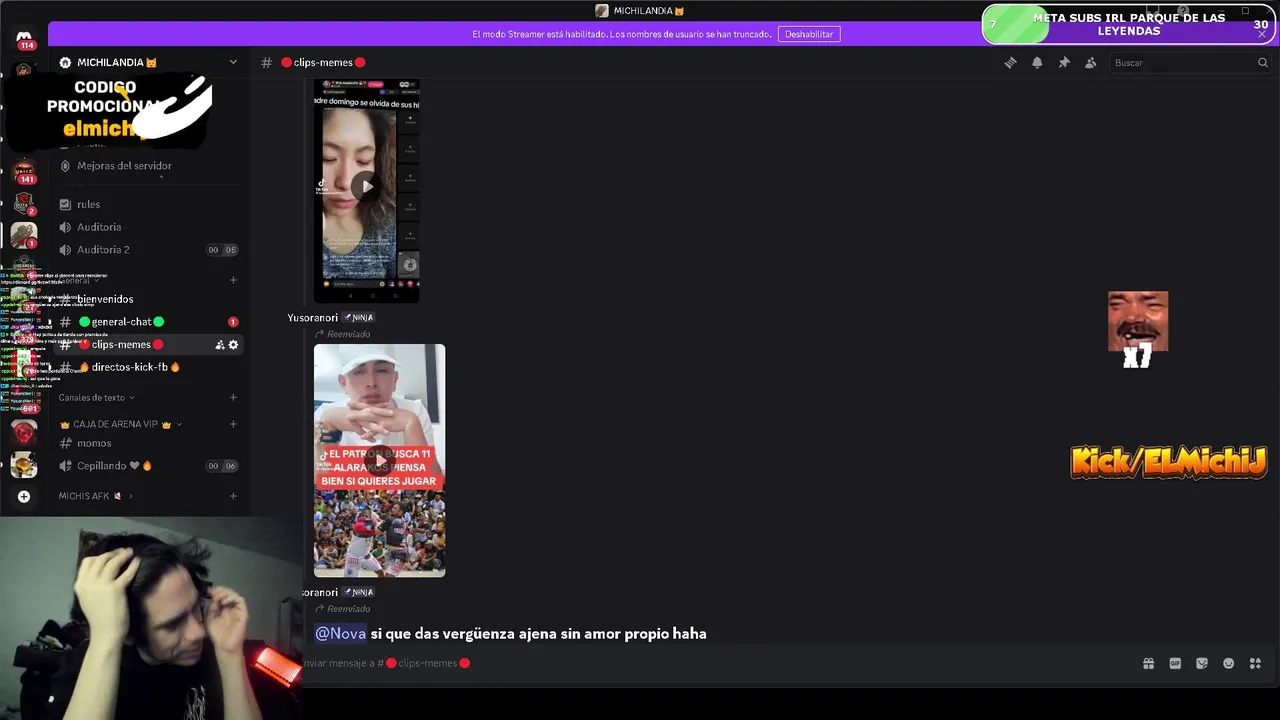This screenshot has width=1280, height=720.
Task: Click the 00 06 counter on Cepillando
Action: (x=222, y=466)
